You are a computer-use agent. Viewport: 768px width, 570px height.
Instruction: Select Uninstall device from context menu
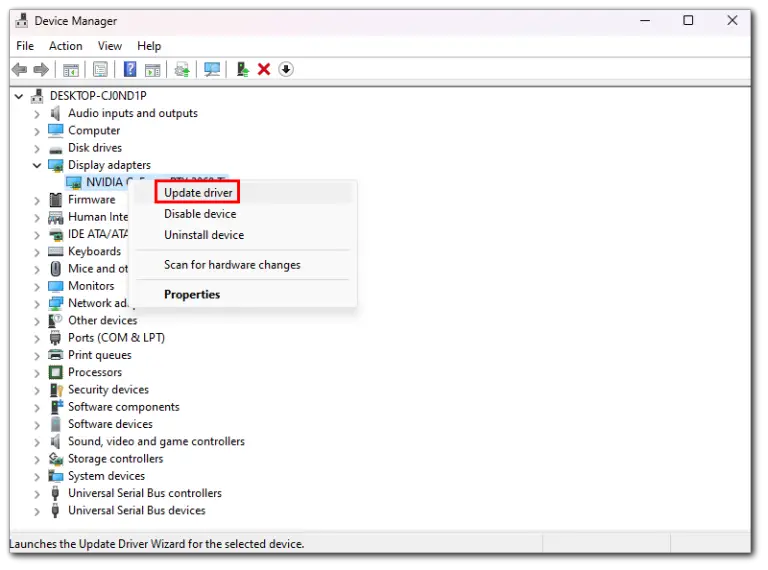[204, 235]
